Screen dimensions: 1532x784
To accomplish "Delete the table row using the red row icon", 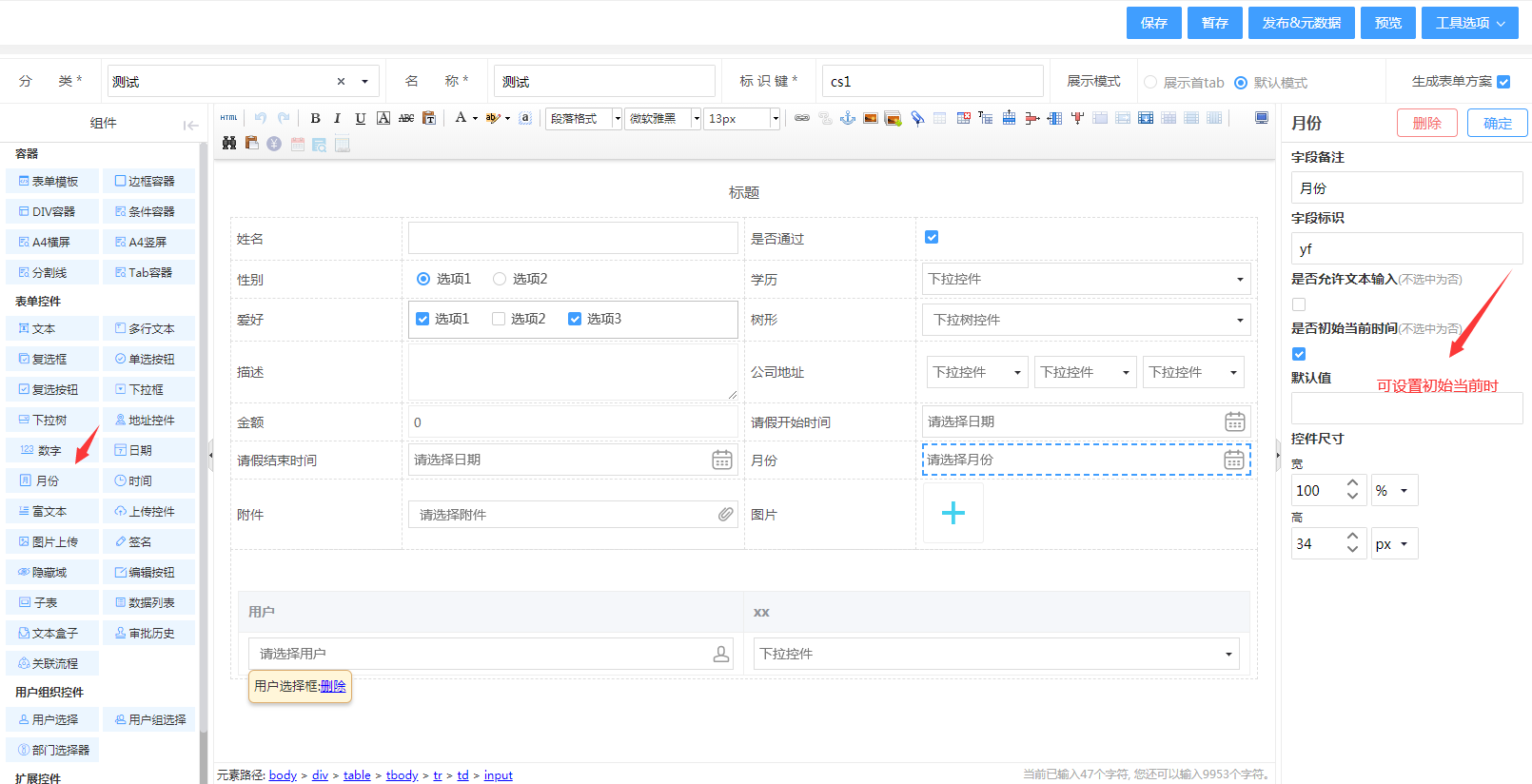I will point(1031,118).
